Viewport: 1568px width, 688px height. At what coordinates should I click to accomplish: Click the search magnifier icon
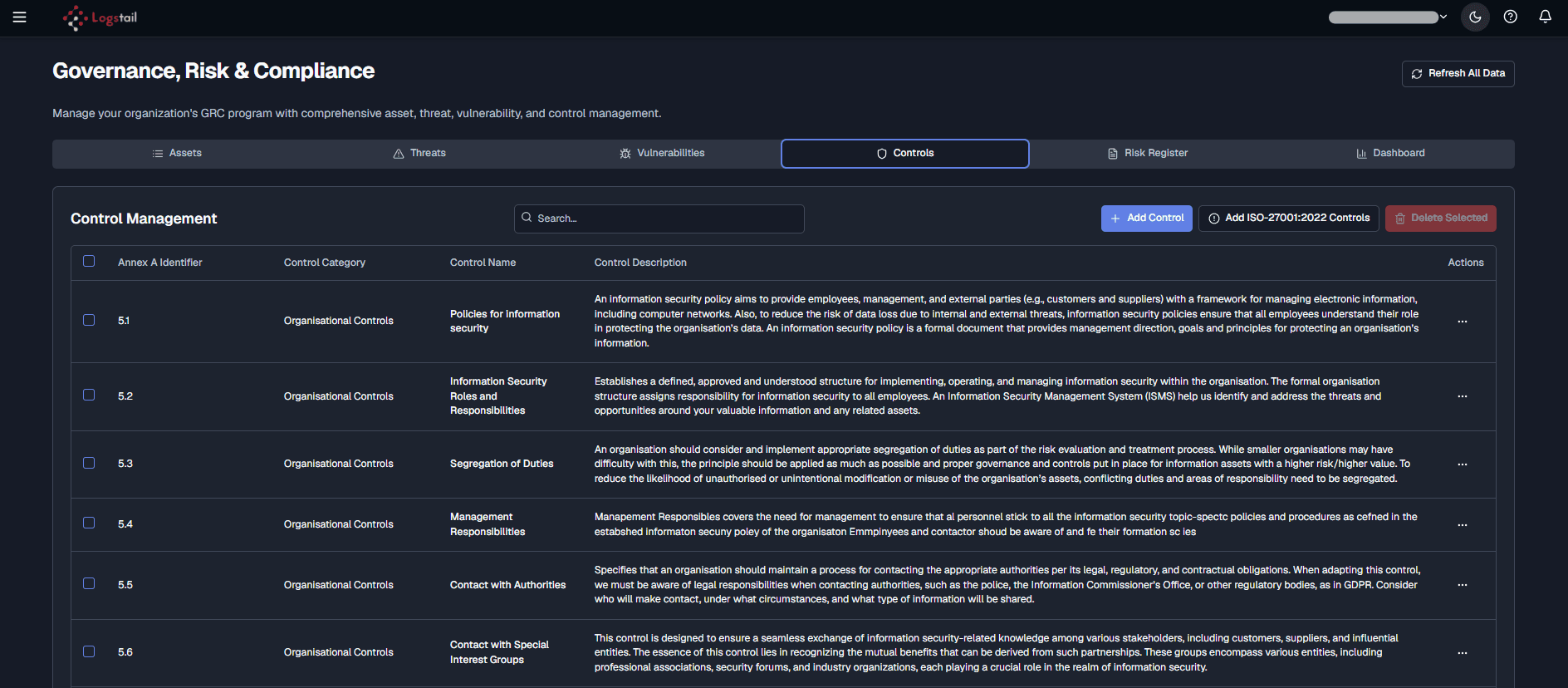pyautogui.click(x=527, y=218)
